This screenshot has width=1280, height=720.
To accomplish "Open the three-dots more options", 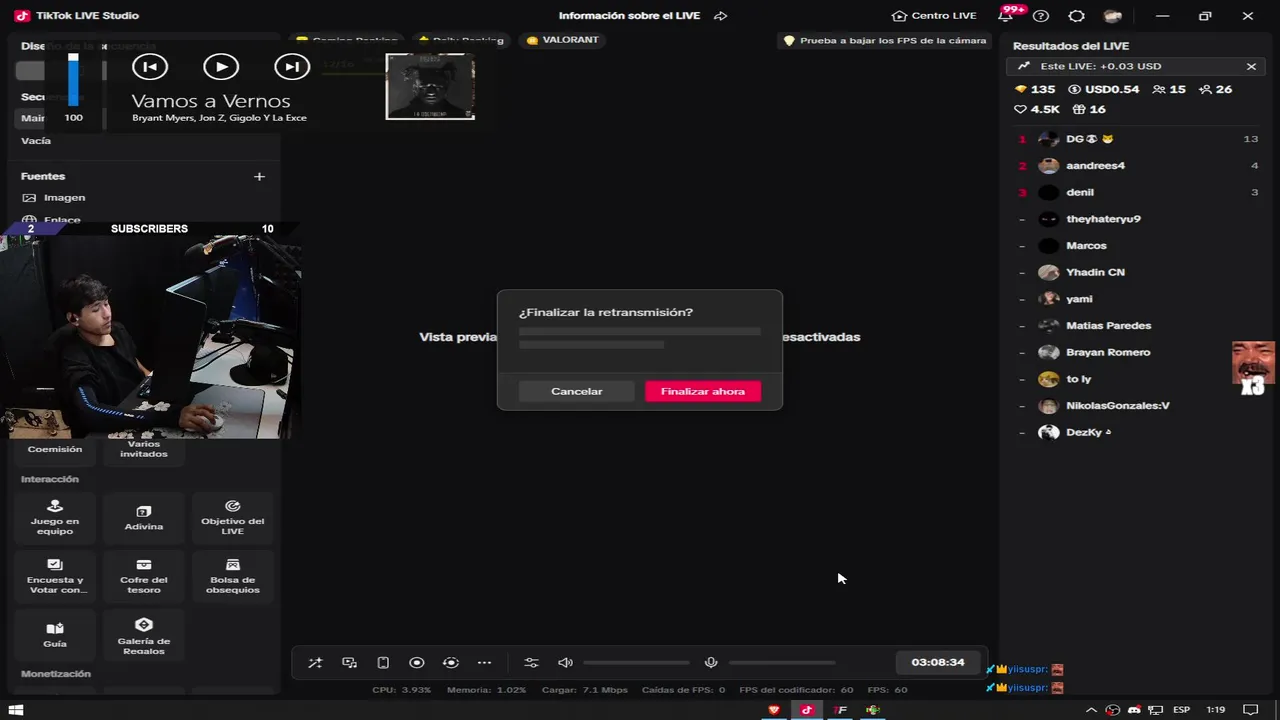I will point(485,662).
